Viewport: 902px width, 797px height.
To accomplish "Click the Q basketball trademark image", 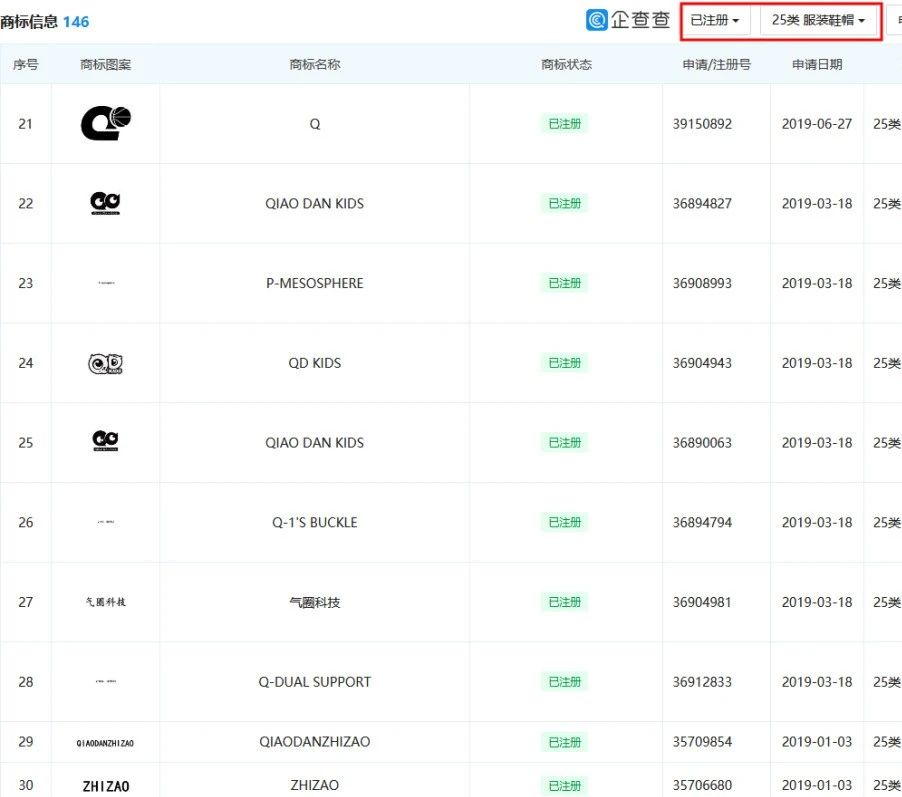I will [106, 123].
